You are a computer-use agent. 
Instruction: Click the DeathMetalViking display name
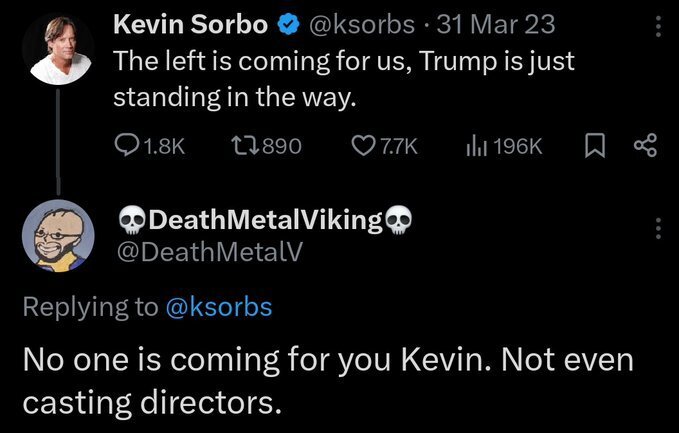click(x=265, y=220)
